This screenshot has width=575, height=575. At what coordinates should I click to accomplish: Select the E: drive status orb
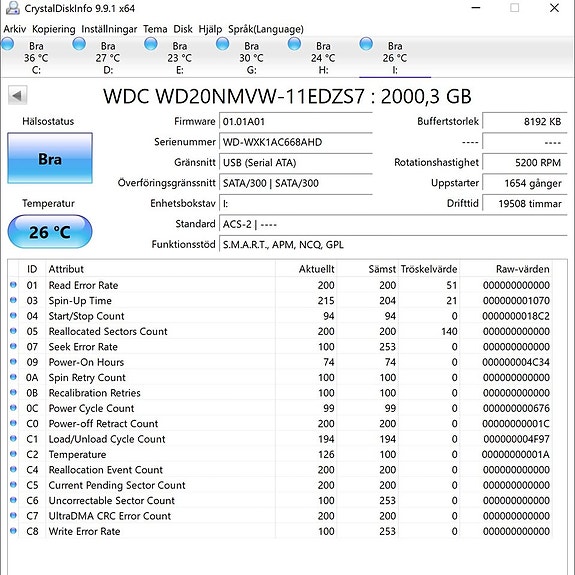(x=151, y=44)
